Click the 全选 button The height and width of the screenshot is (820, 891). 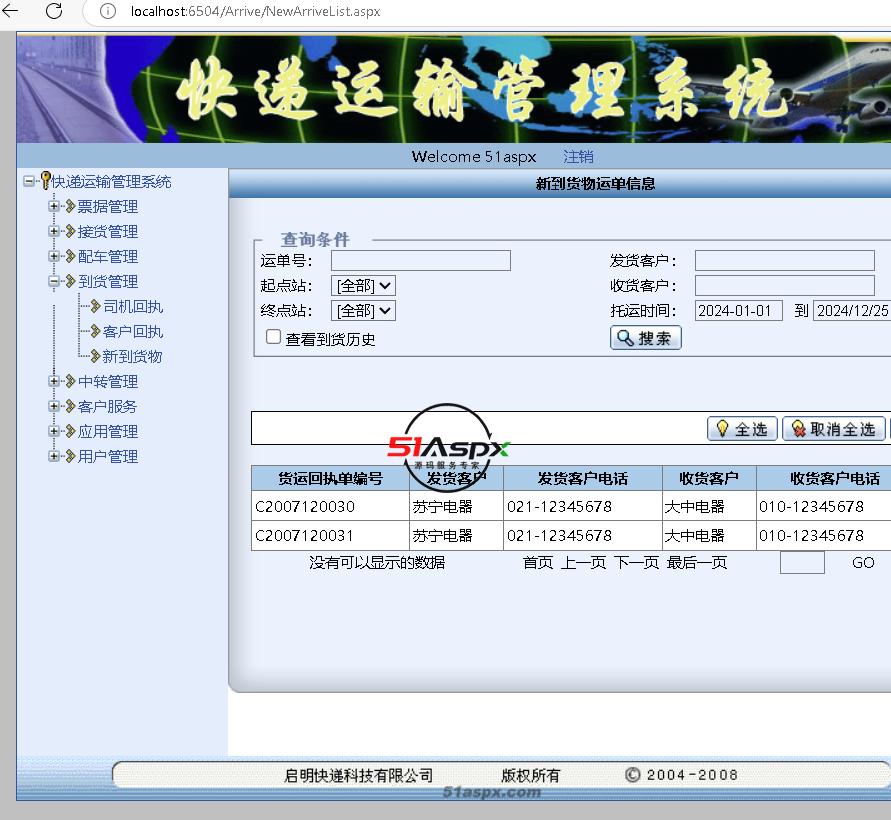(x=742, y=428)
